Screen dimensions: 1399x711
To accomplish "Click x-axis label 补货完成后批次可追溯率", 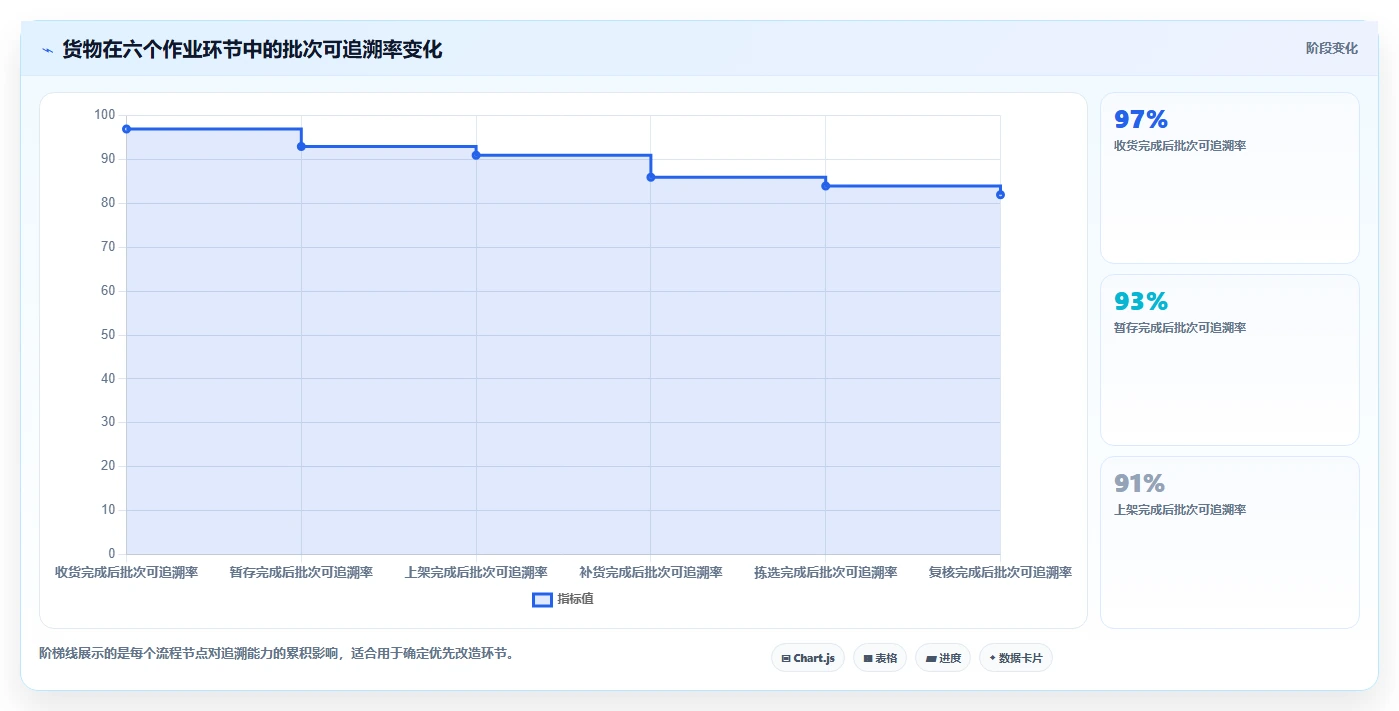I will pos(651,573).
